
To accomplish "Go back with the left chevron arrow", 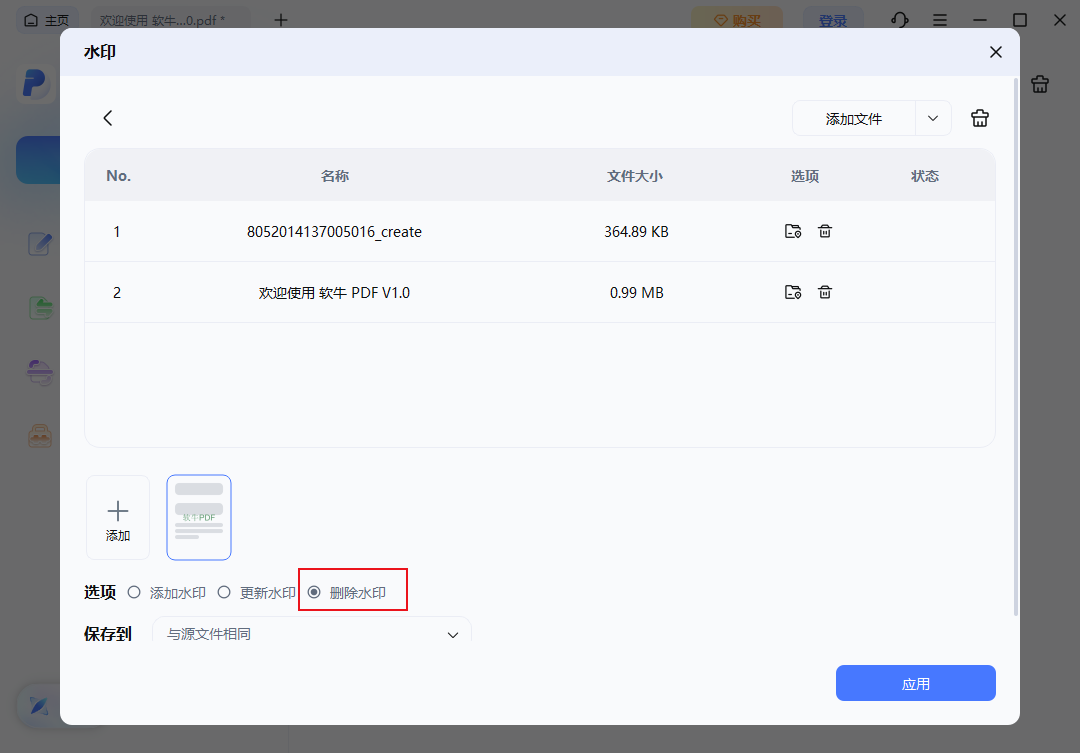I will 107,118.
